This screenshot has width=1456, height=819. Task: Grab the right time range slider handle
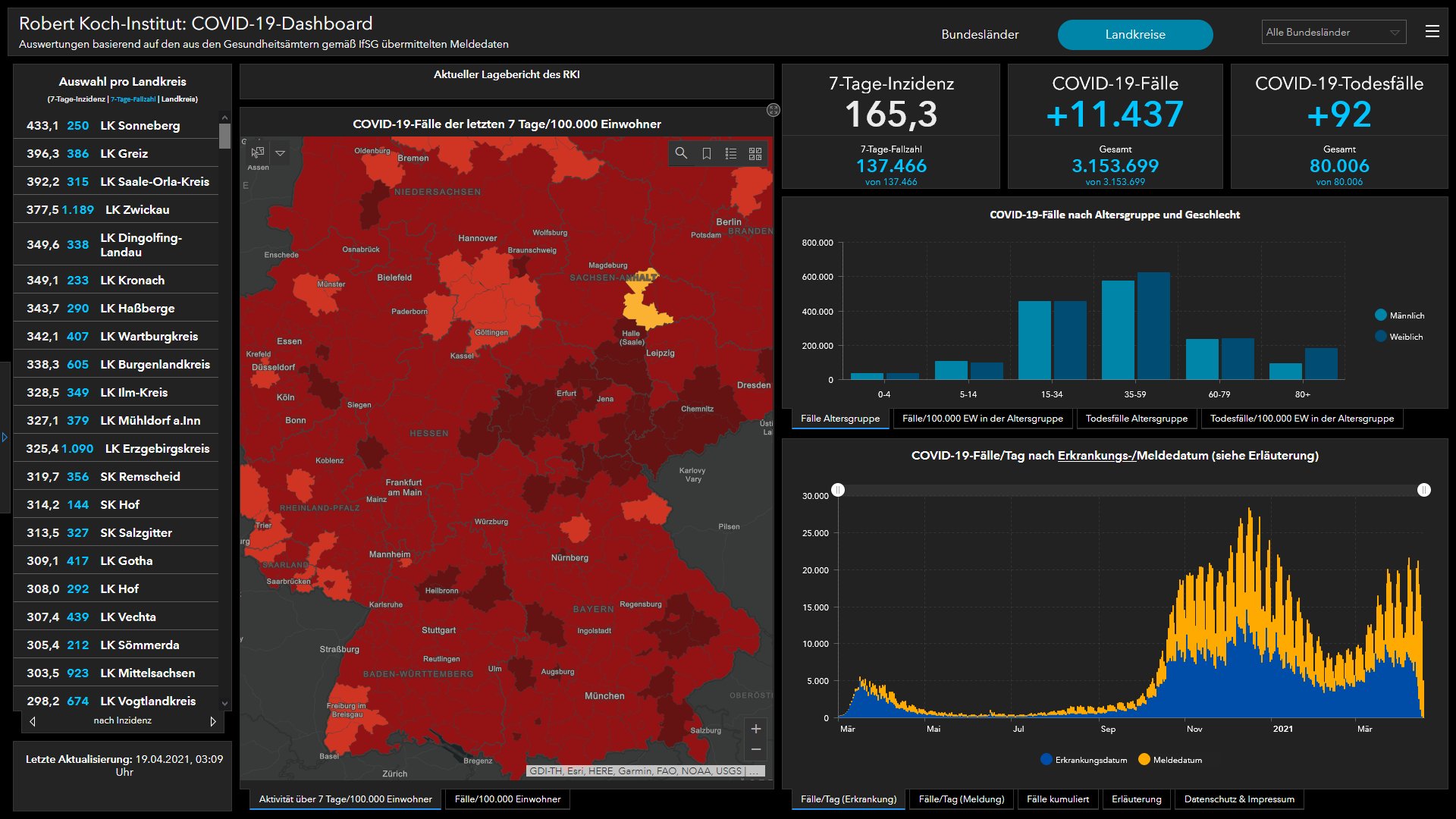point(1423,490)
